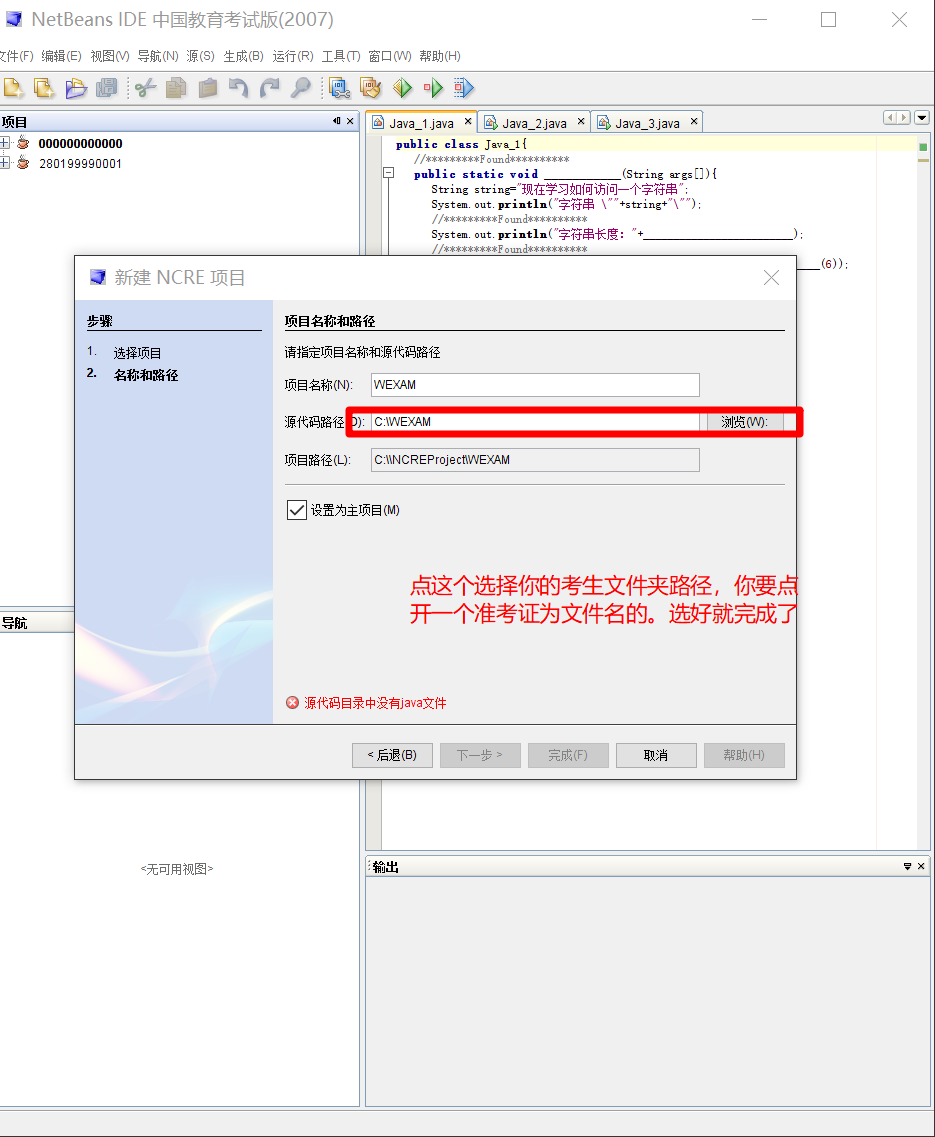This screenshot has width=935, height=1137.
Task: Close the Java_3.java tab
Action: pyautogui.click(x=694, y=121)
